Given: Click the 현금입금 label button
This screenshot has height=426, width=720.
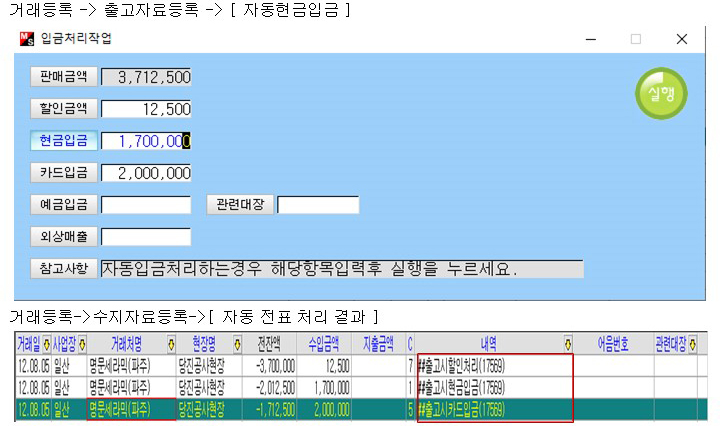Looking at the screenshot, I should pos(64,140).
